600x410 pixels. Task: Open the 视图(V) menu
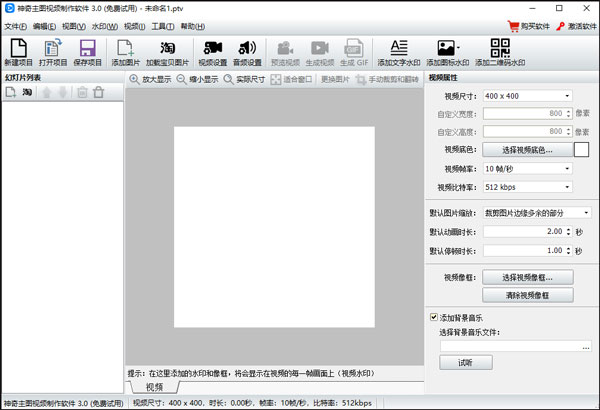(x=74, y=26)
